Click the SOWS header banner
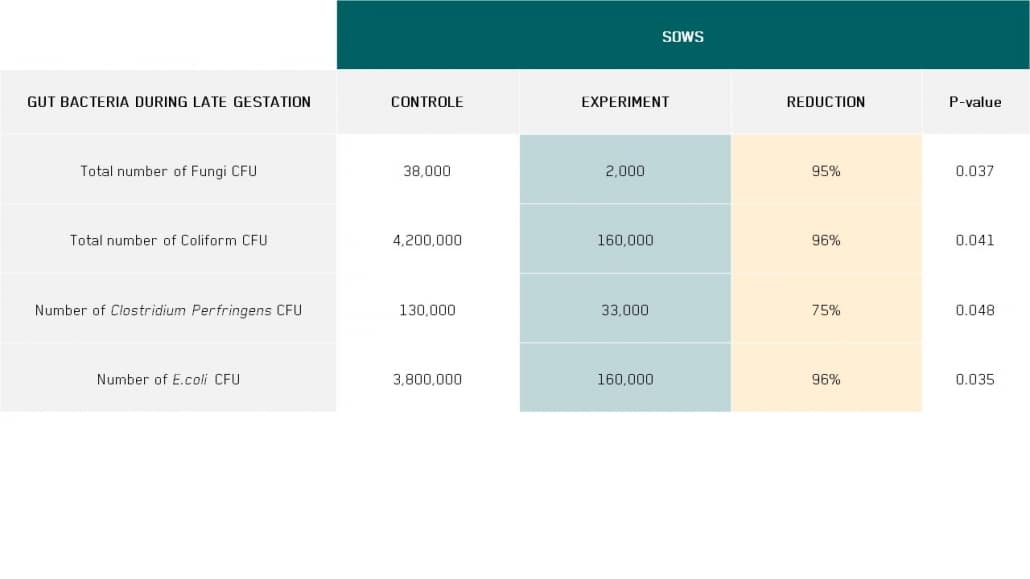 683,37
